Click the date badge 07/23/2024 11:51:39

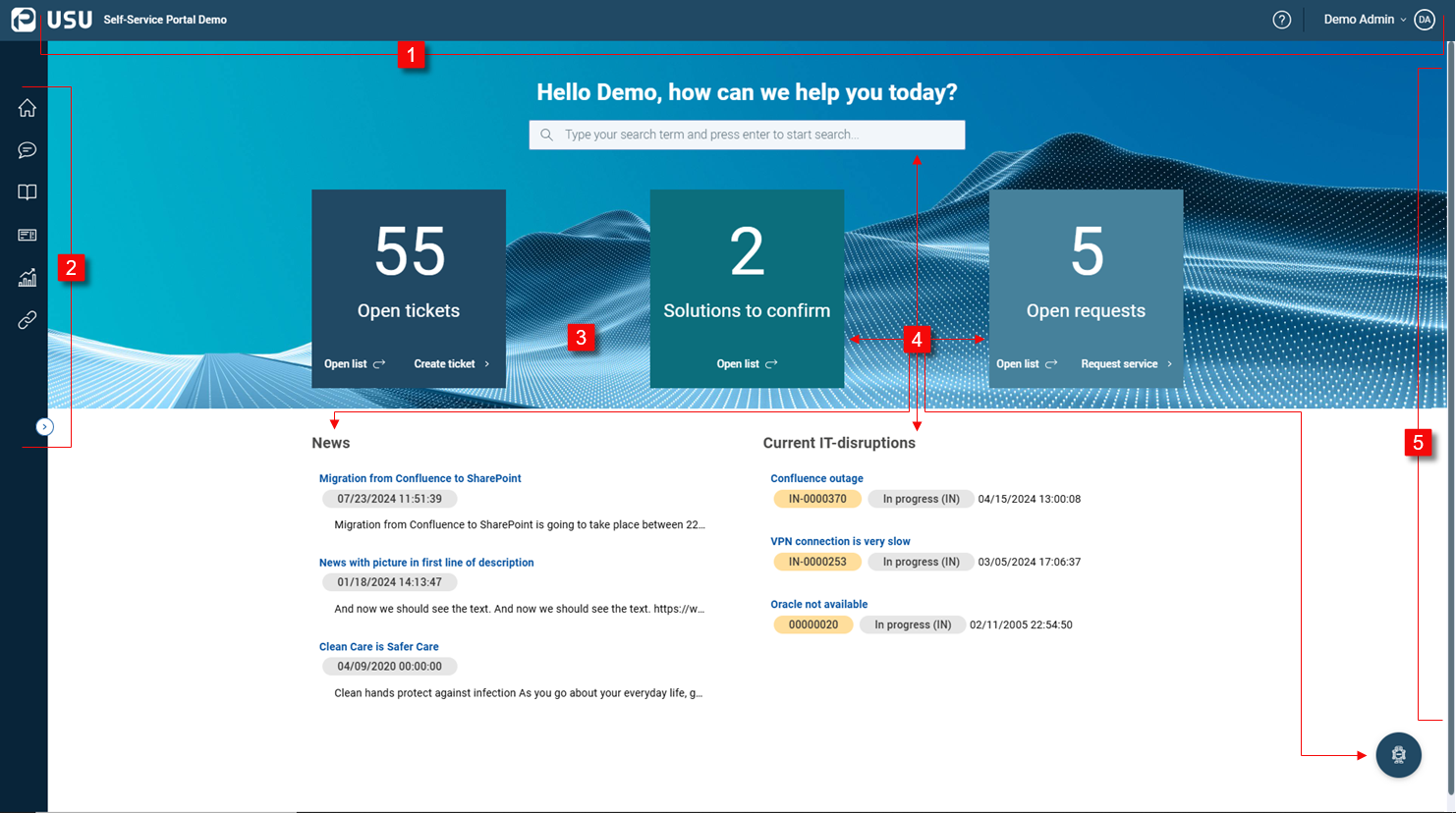[389, 499]
